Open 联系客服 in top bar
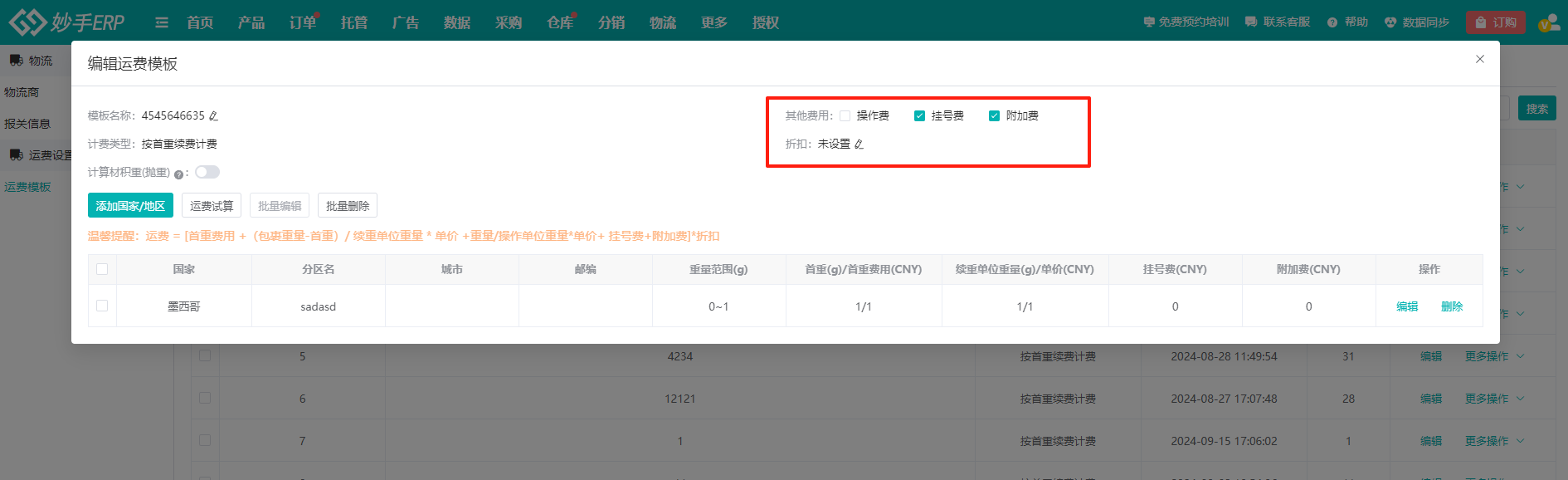Image resolution: width=1568 pixels, height=480 pixels. (1278, 22)
